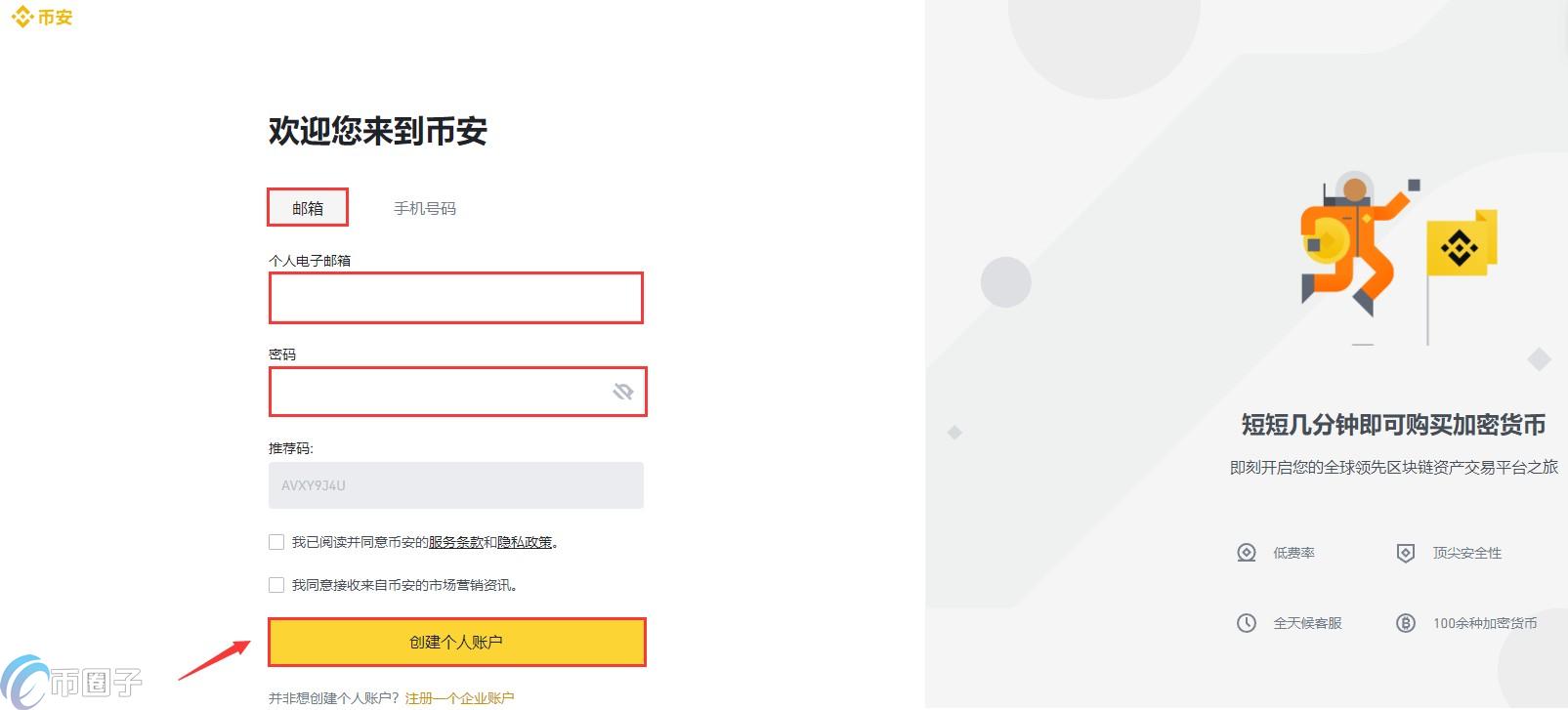Click the Binance logo in the top left
This screenshot has width=1568, height=710.
coord(41,16)
